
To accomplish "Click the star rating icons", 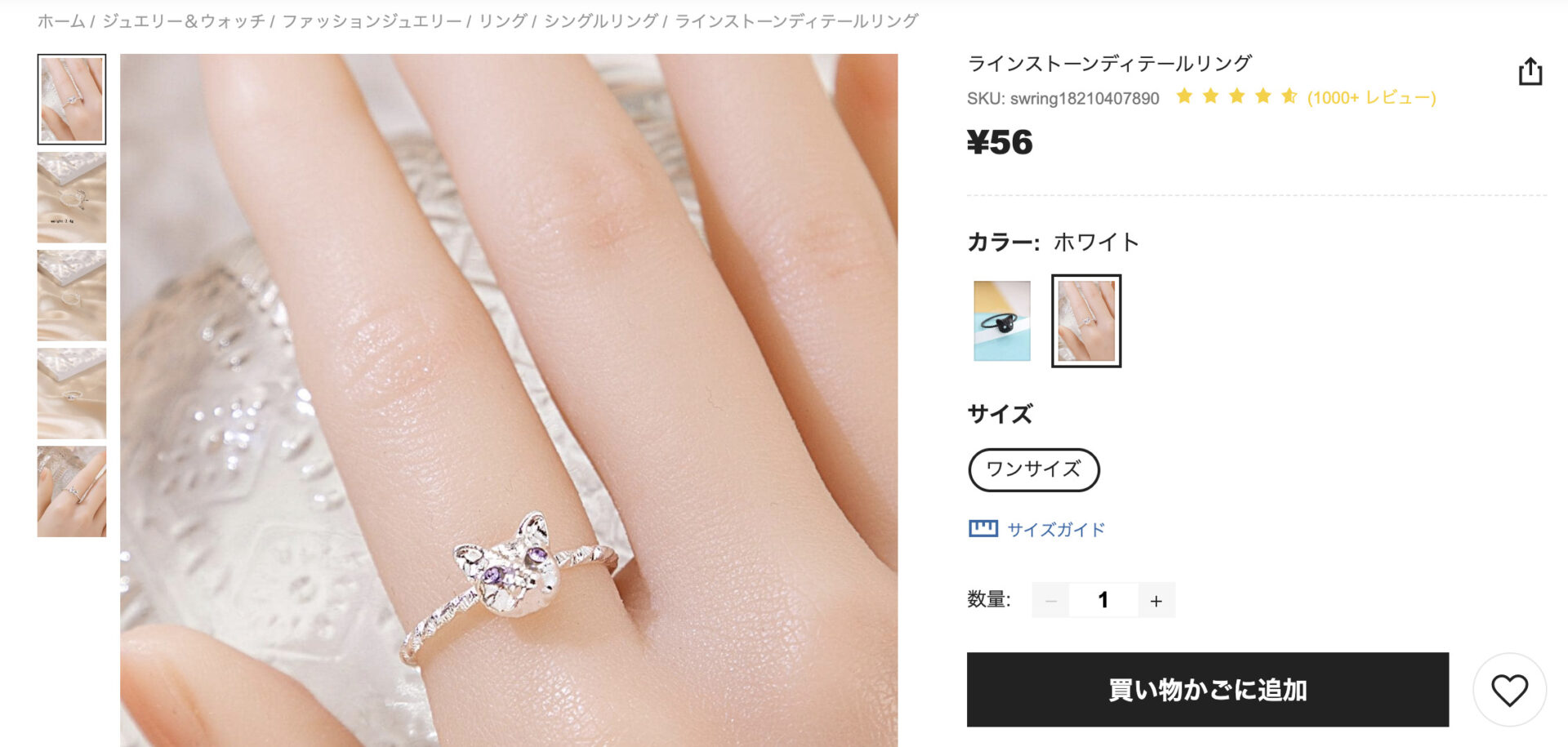I will 1236,97.
